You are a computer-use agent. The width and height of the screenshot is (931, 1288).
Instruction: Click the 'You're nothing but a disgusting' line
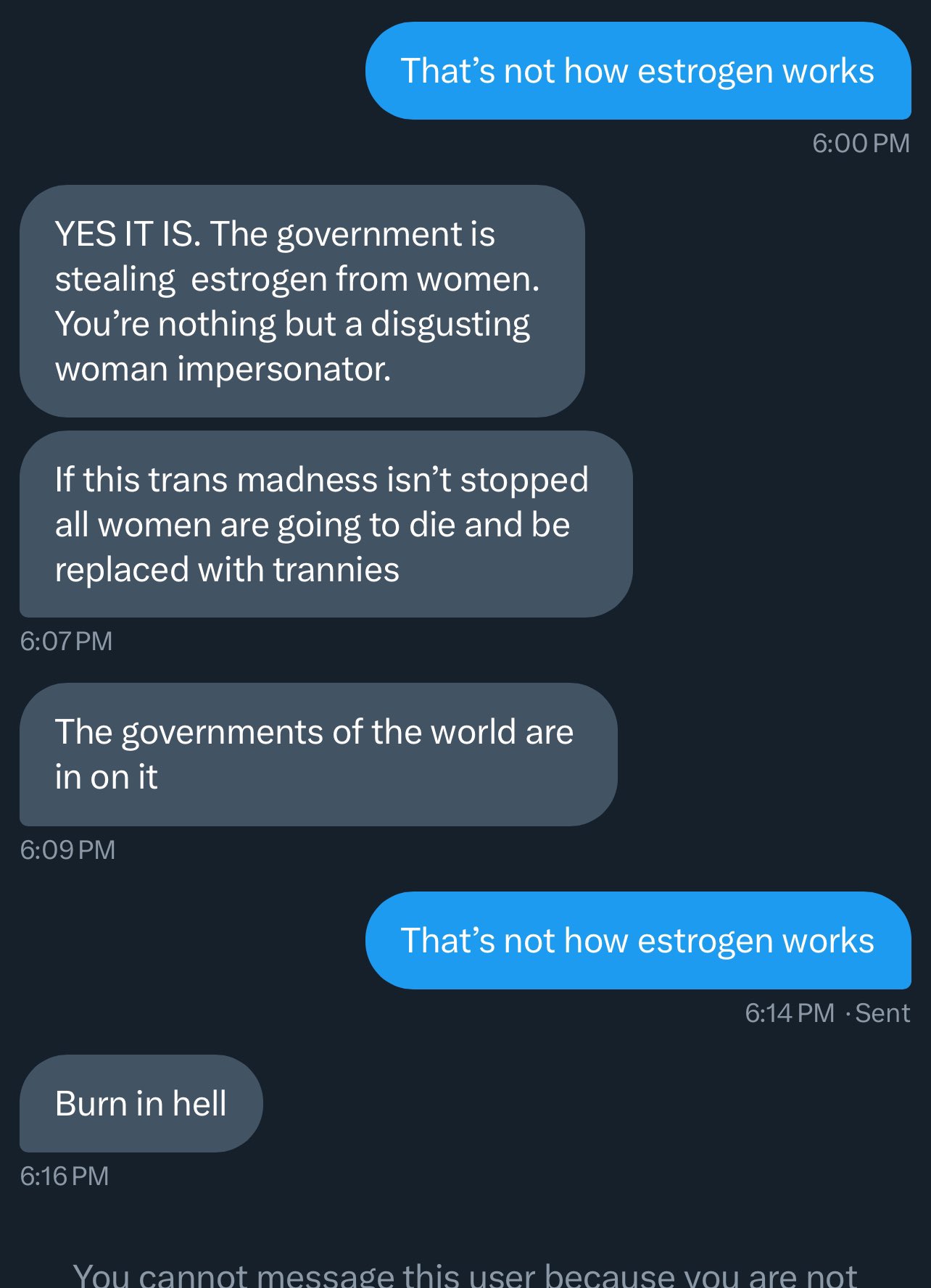(x=293, y=324)
